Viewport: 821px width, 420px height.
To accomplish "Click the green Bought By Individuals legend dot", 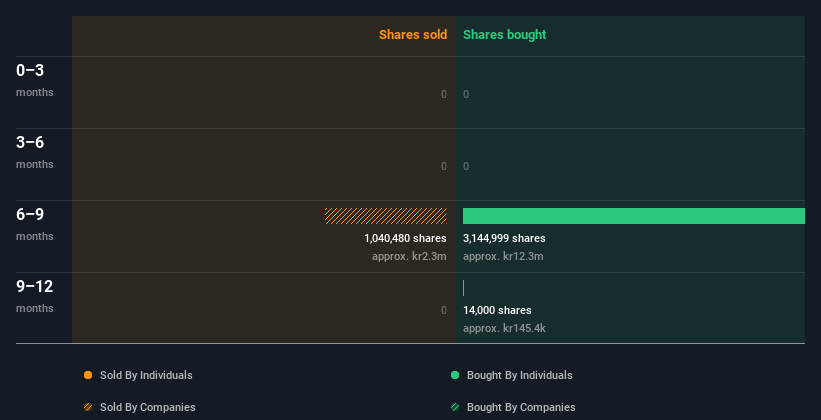I will [x=455, y=375].
